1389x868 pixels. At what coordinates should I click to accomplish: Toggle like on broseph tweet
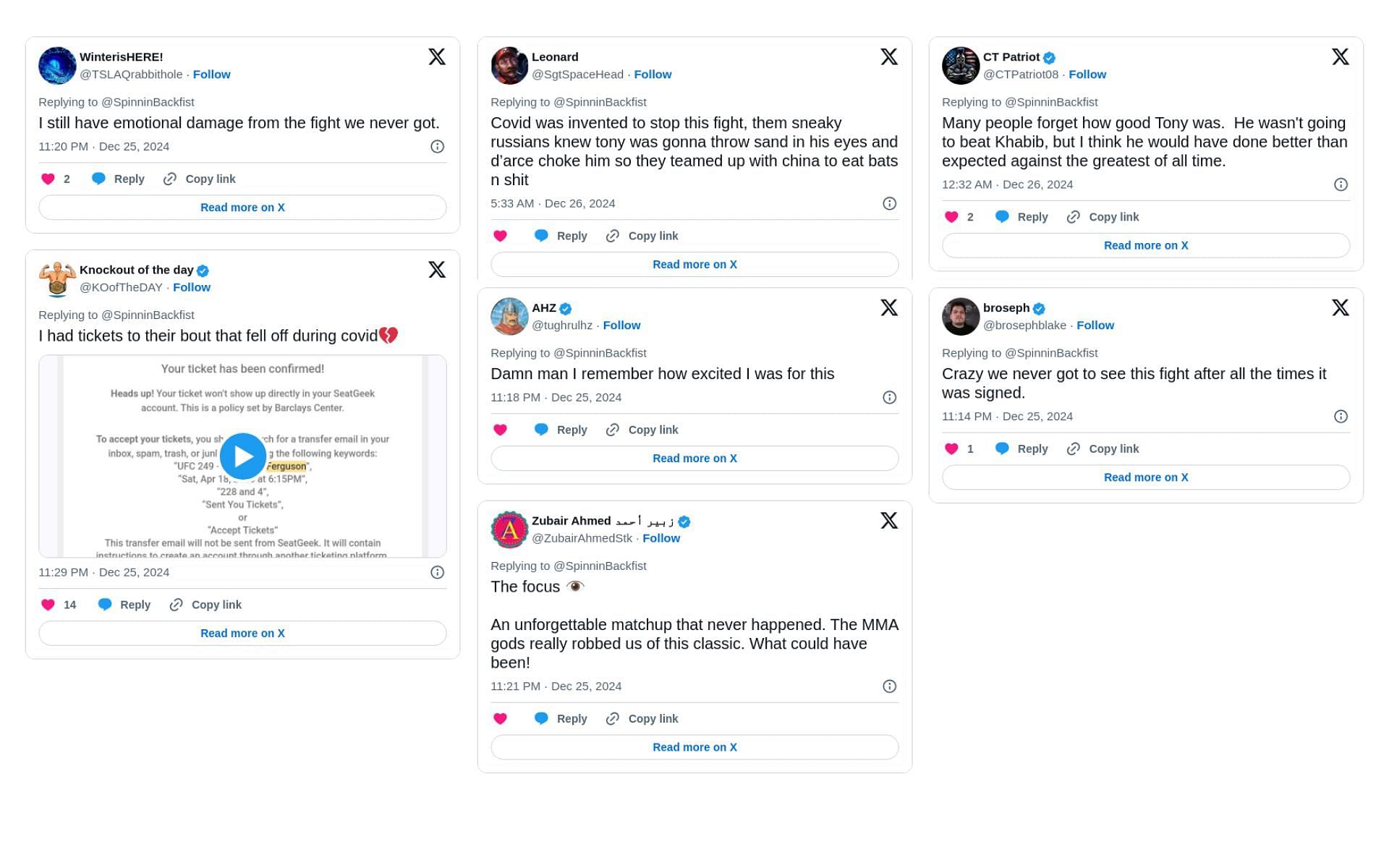[952, 448]
